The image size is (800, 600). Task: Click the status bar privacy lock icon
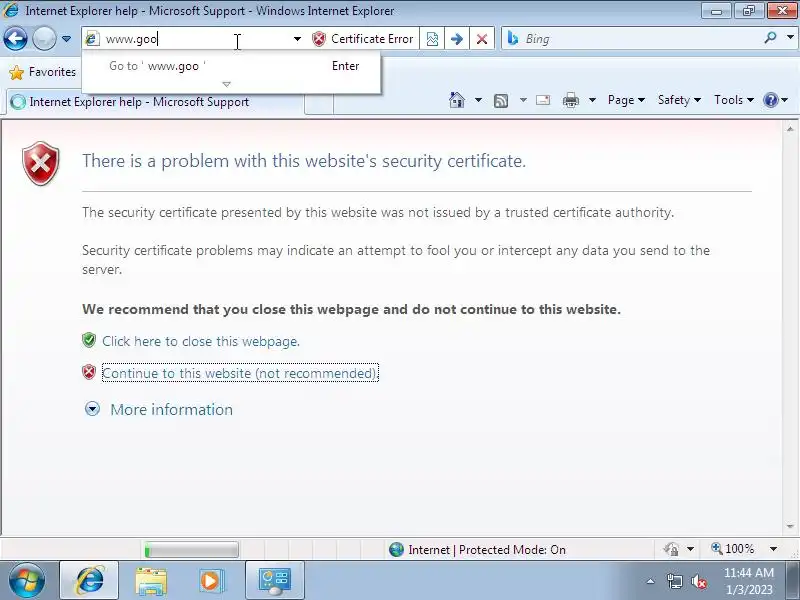(671, 549)
